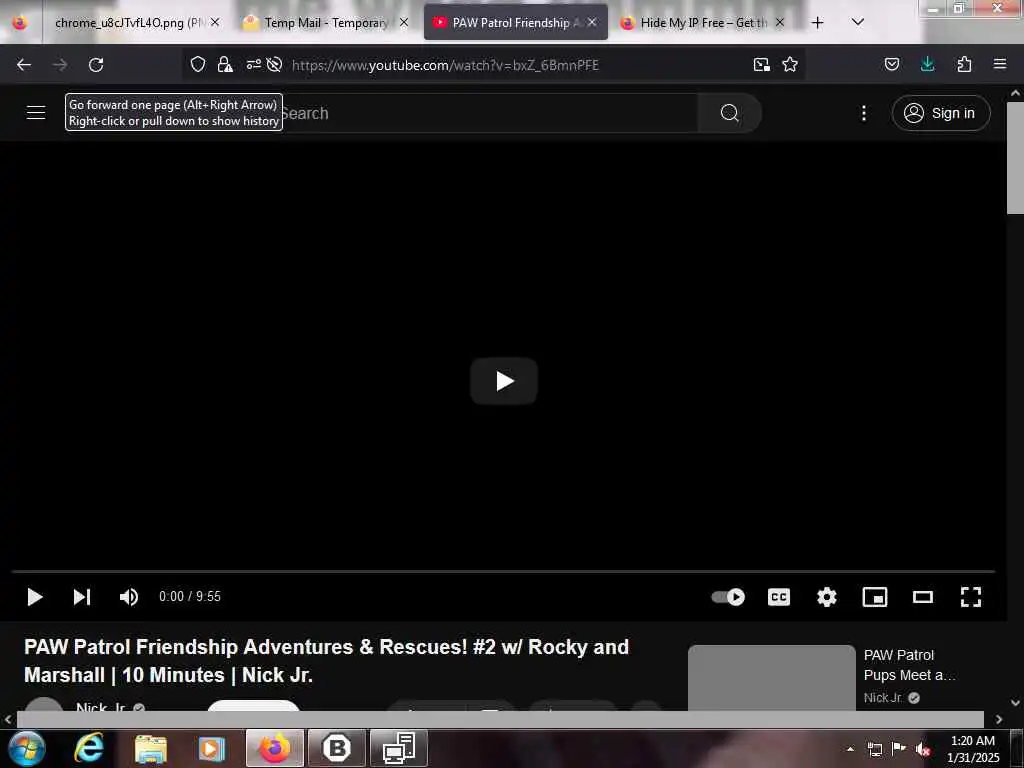Open the B application on taskbar
The image size is (1024, 768).
pos(337,748)
